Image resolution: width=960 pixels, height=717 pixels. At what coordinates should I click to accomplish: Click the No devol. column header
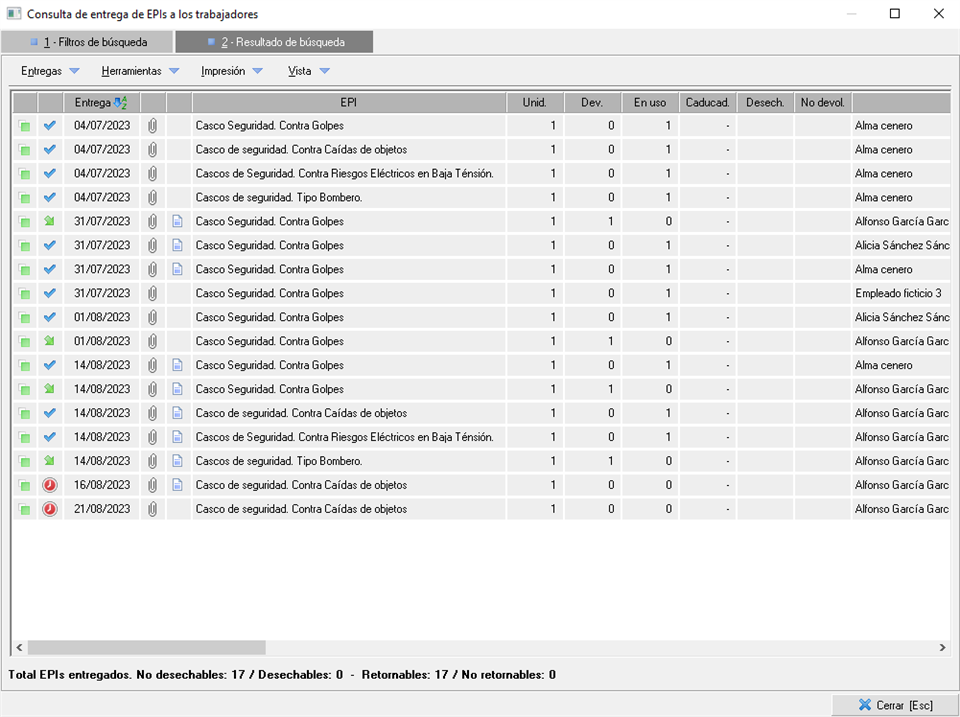click(x=823, y=103)
